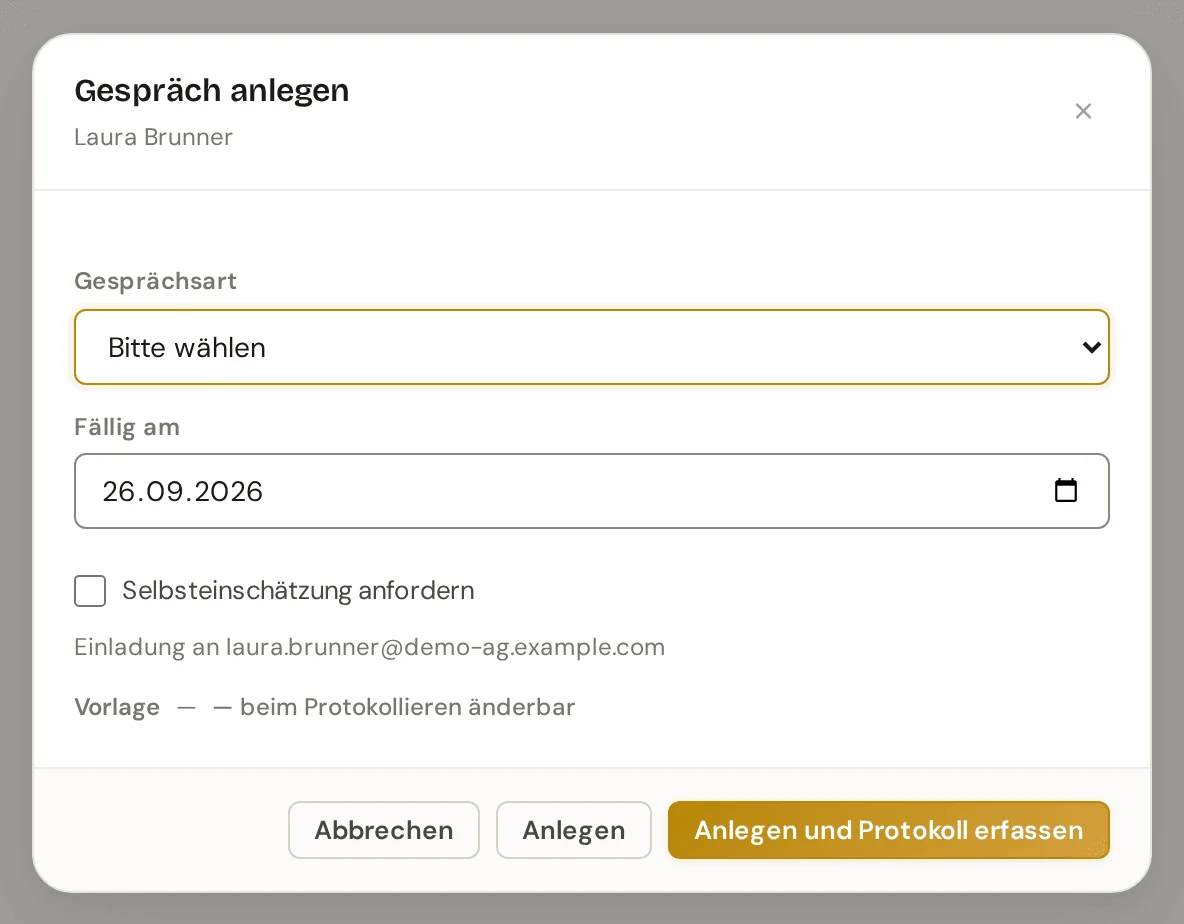Click the Anlegen button
1184x924 pixels.
point(574,830)
